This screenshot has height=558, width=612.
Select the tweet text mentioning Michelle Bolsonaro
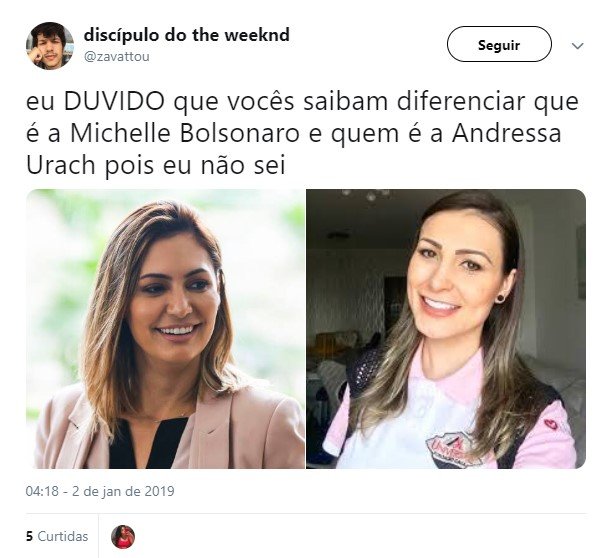(x=302, y=133)
